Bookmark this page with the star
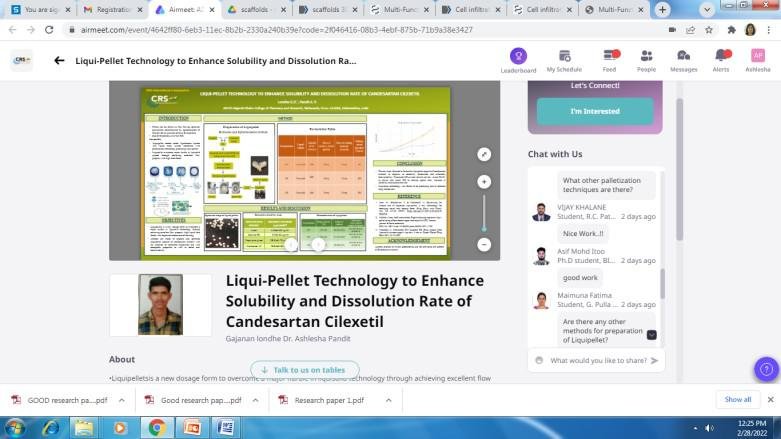Viewport: 781px width, 439px height. point(709,30)
